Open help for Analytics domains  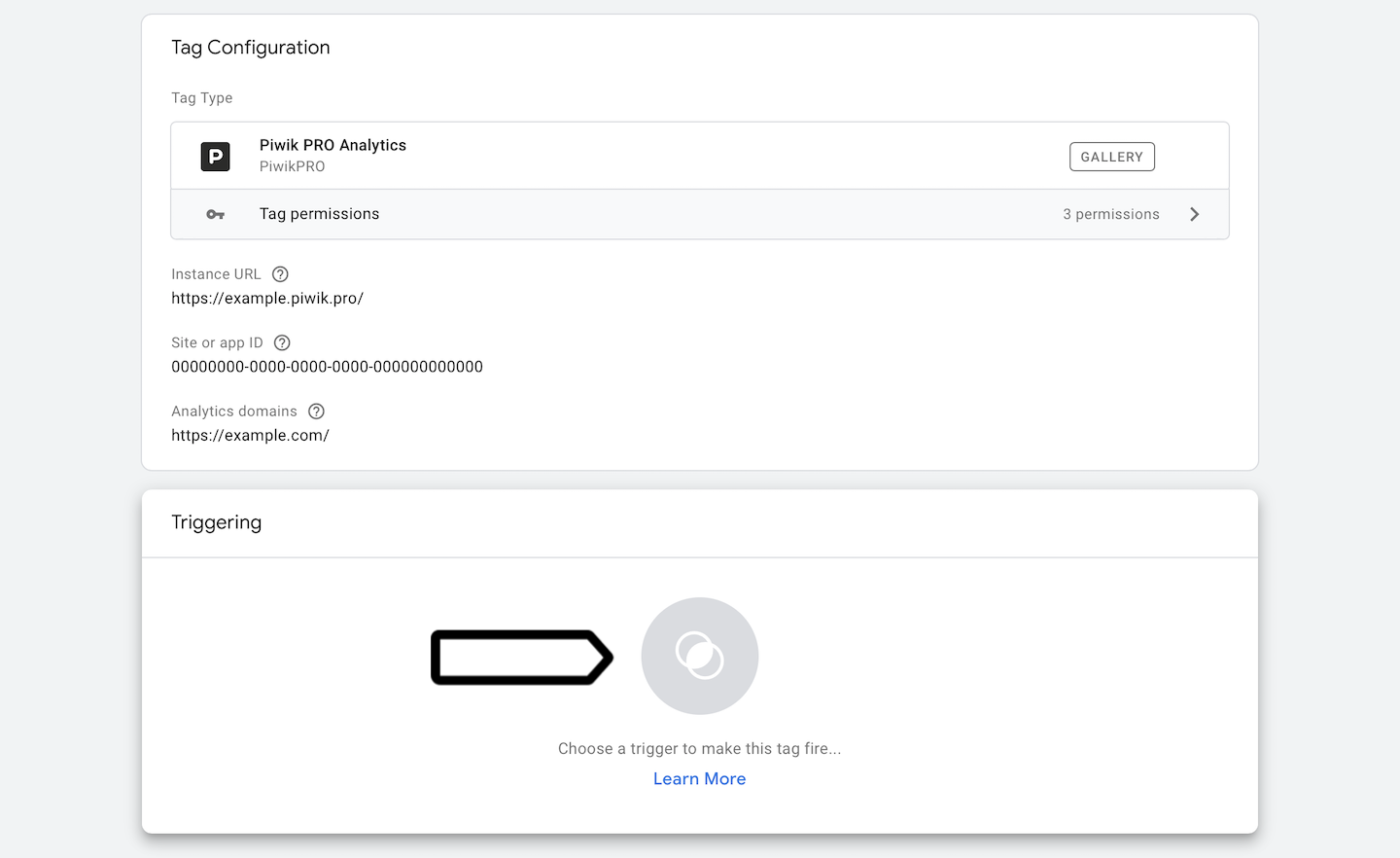(x=316, y=411)
